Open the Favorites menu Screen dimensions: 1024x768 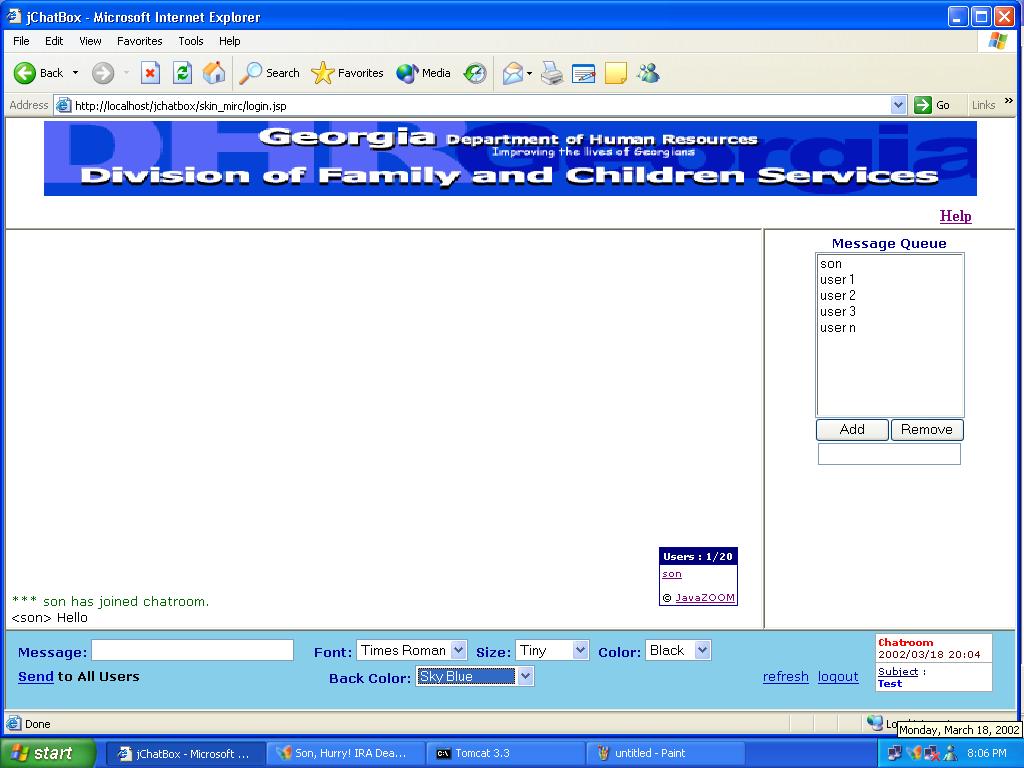(140, 41)
